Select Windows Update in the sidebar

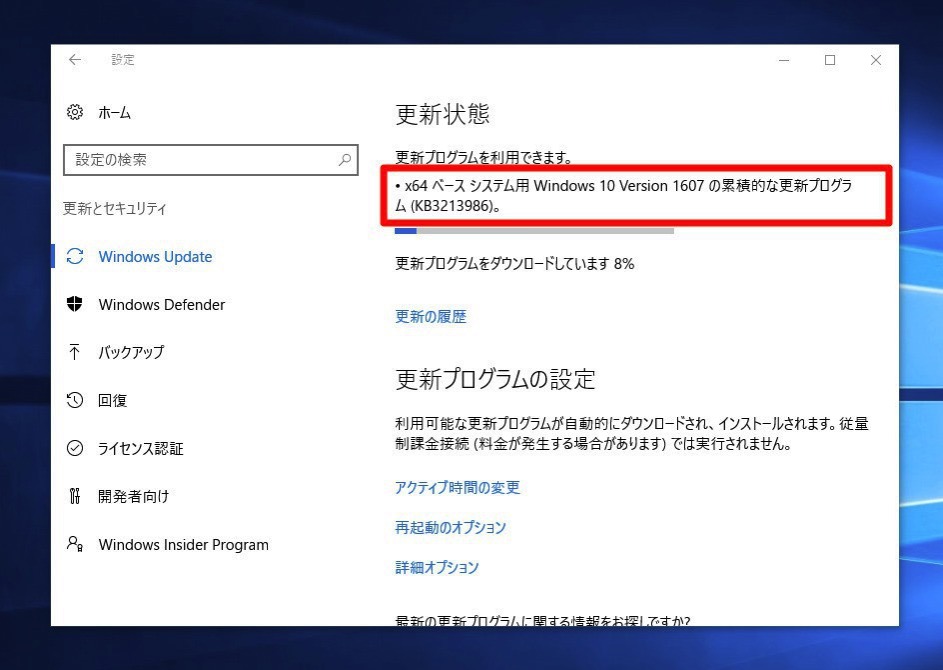pos(155,256)
